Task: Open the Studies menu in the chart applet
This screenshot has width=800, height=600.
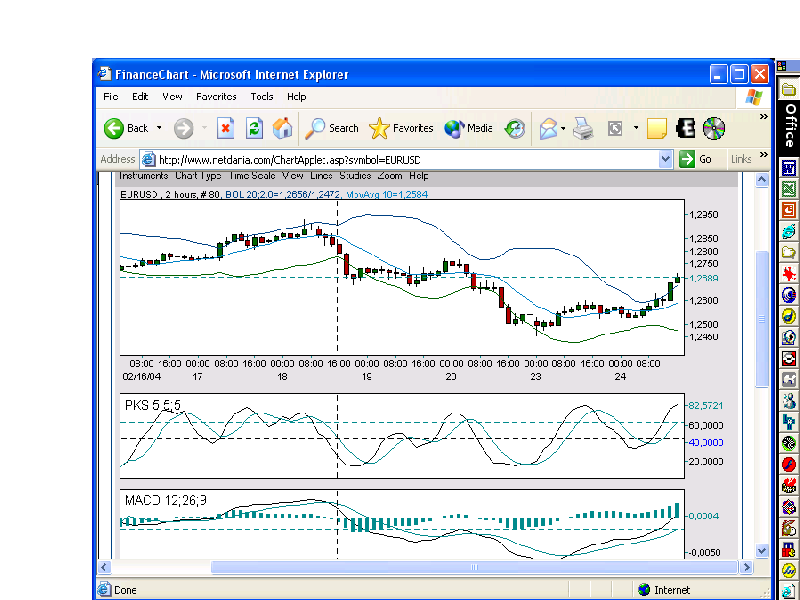Action: pos(355,176)
